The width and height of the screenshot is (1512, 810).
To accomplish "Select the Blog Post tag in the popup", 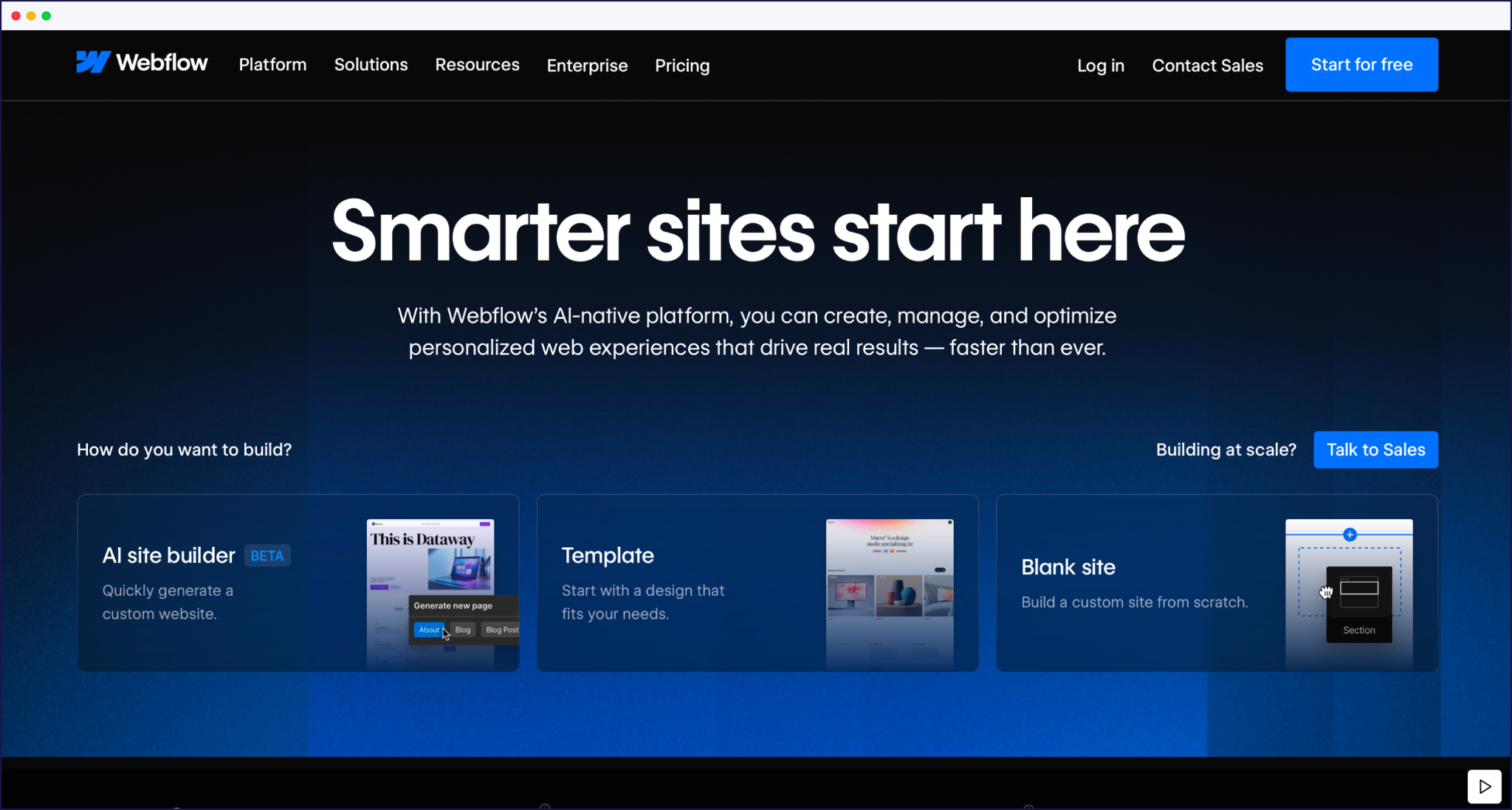I will click(x=501, y=630).
